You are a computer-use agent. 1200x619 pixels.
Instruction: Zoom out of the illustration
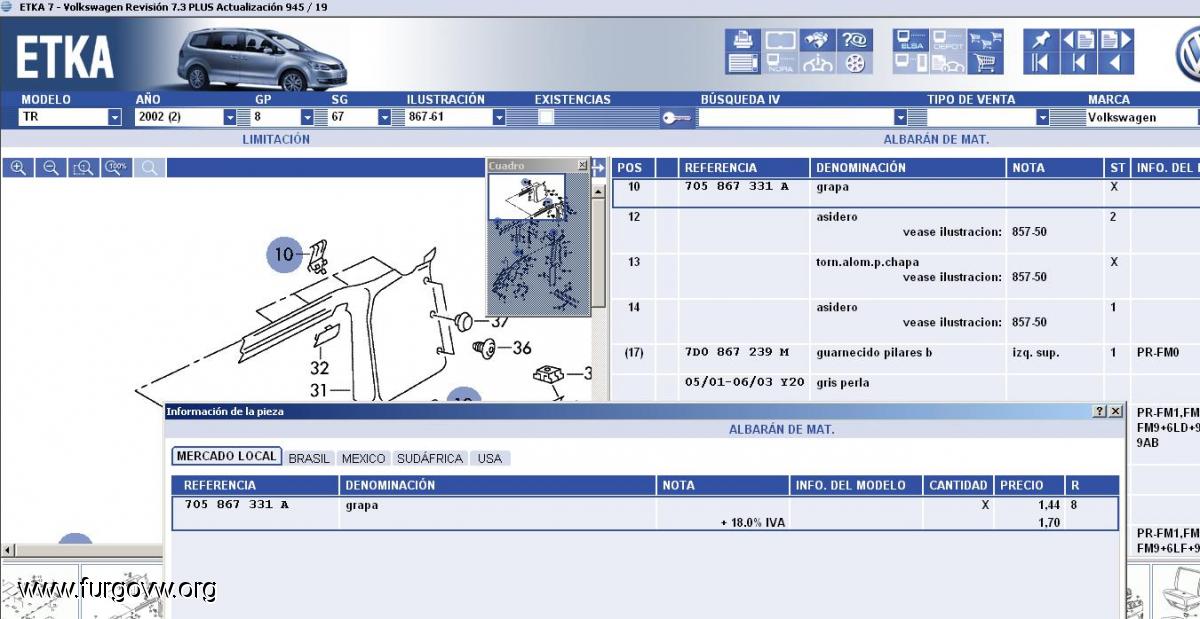50,168
